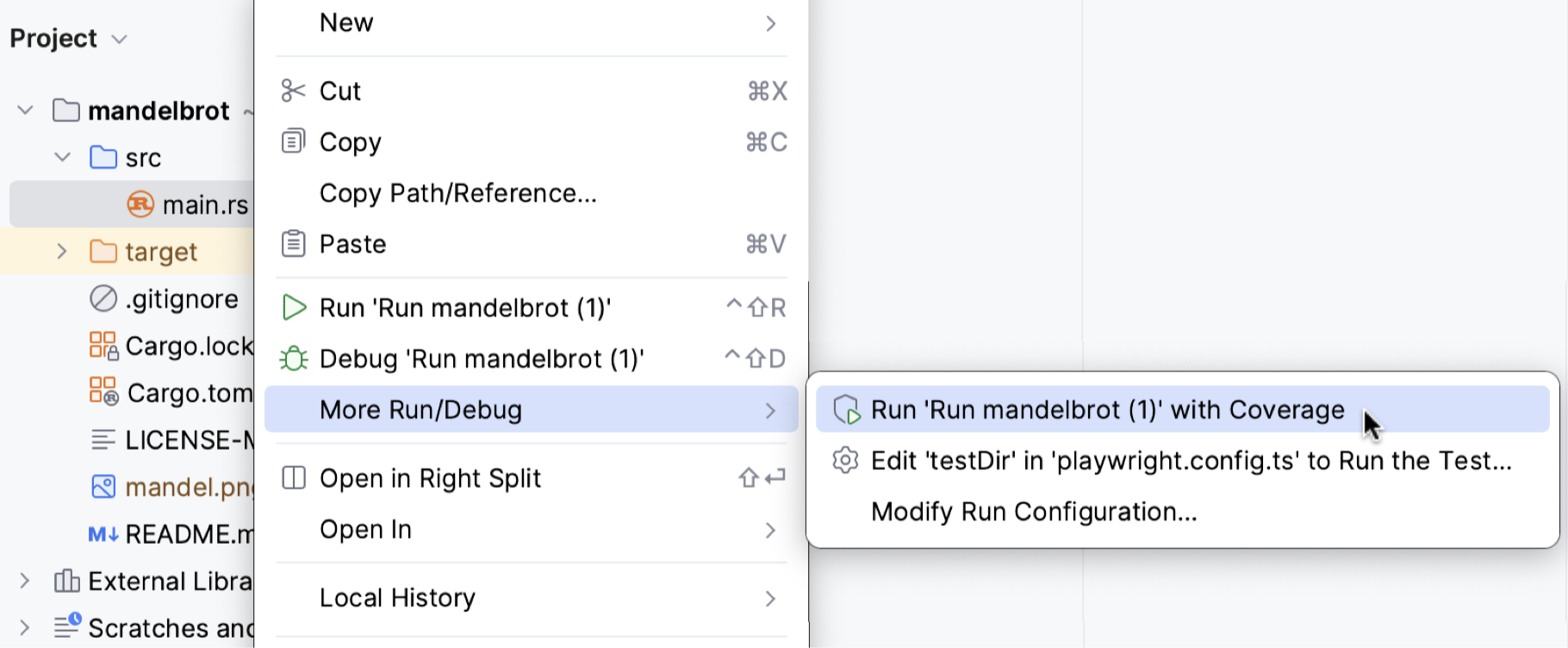Select the .gitignore file in tree
The image size is (1568, 648).
tap(181, 299)
